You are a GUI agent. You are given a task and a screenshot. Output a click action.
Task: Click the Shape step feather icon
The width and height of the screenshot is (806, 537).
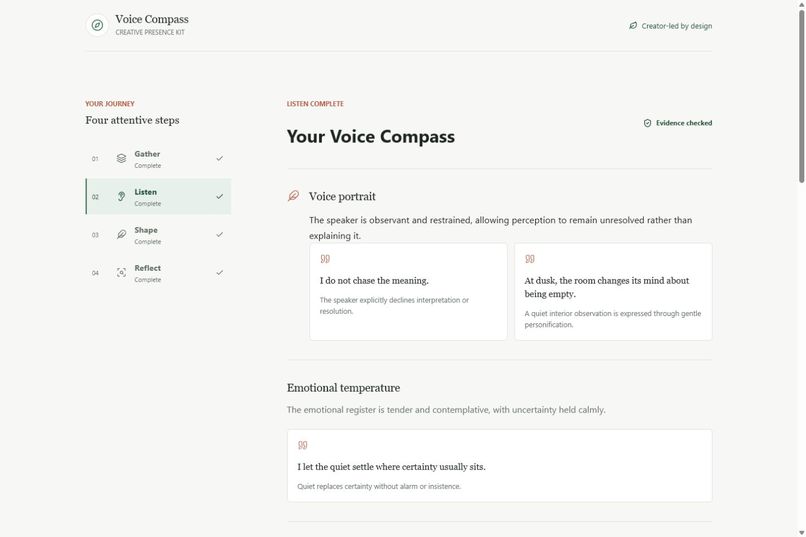(121, 234)
